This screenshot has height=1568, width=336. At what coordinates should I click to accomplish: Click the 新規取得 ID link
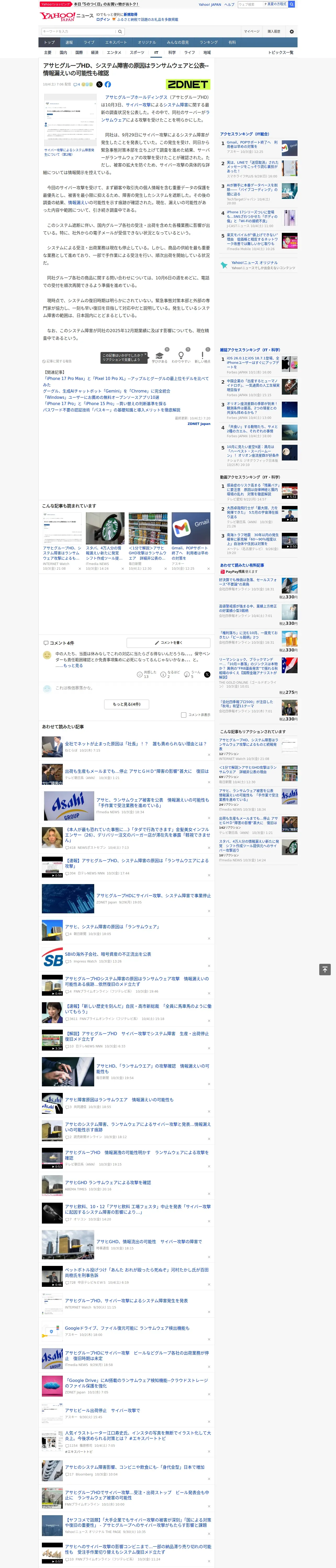click(x=131, y=14)
